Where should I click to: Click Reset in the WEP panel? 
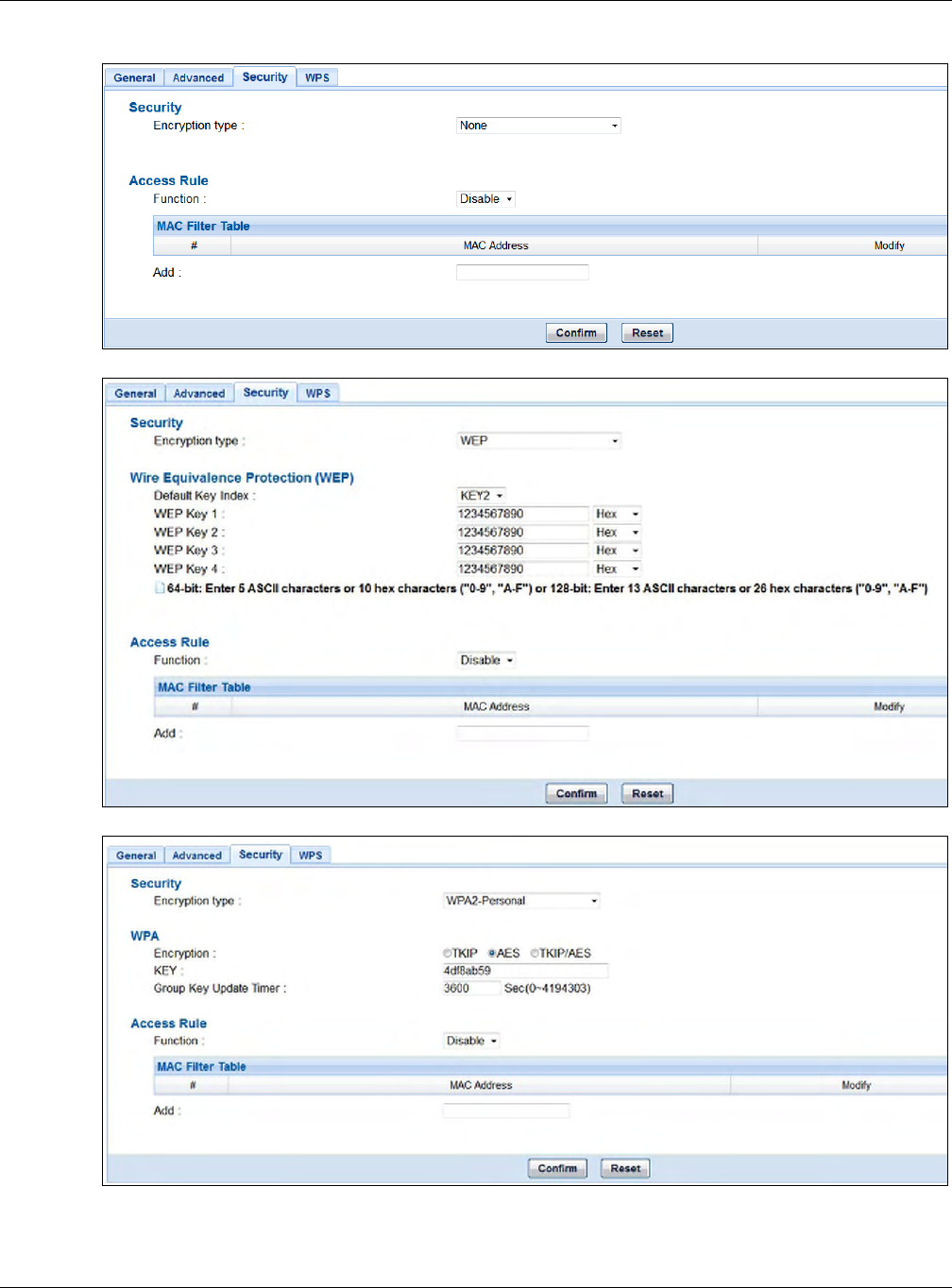pyautogui.click(x=647, y=793)
